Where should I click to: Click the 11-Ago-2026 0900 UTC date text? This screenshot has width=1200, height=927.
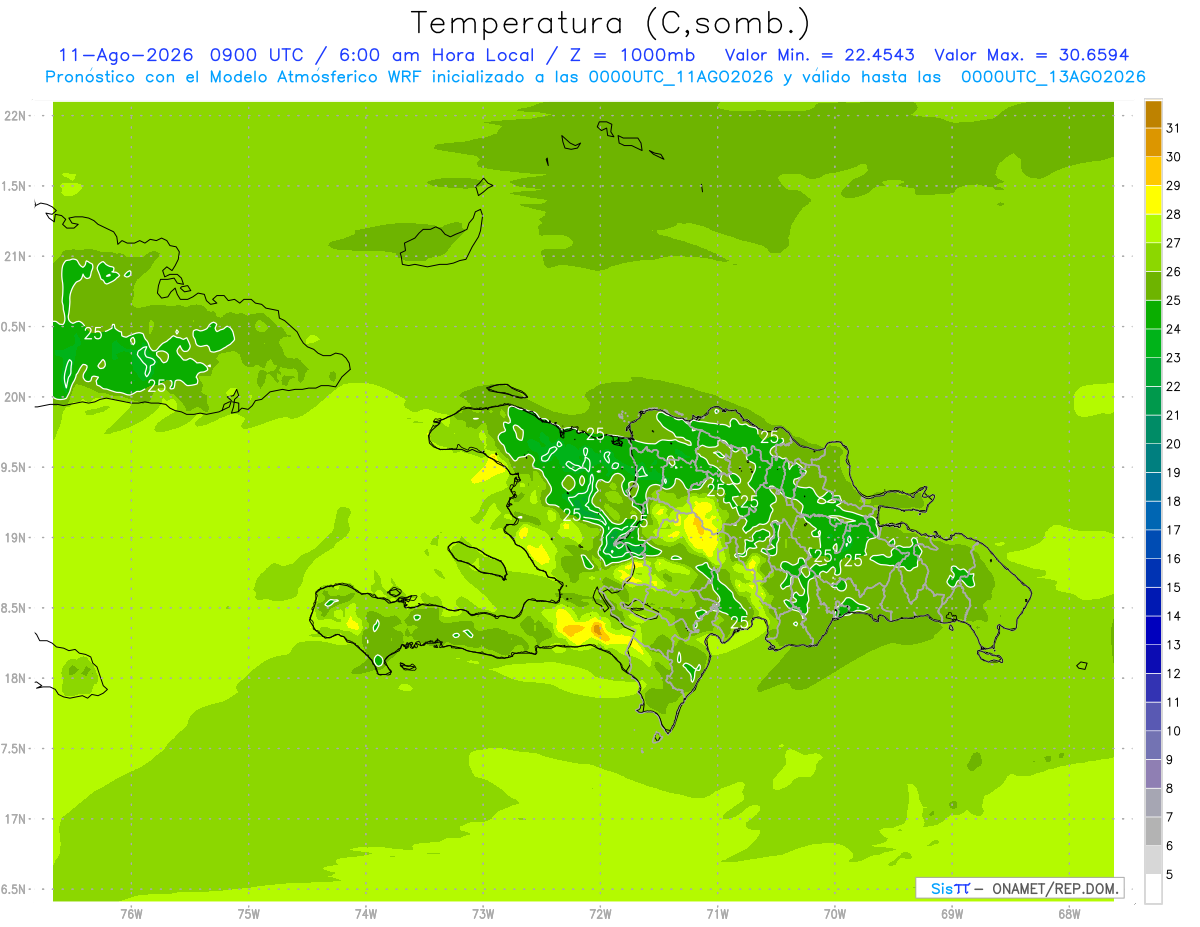182,55
